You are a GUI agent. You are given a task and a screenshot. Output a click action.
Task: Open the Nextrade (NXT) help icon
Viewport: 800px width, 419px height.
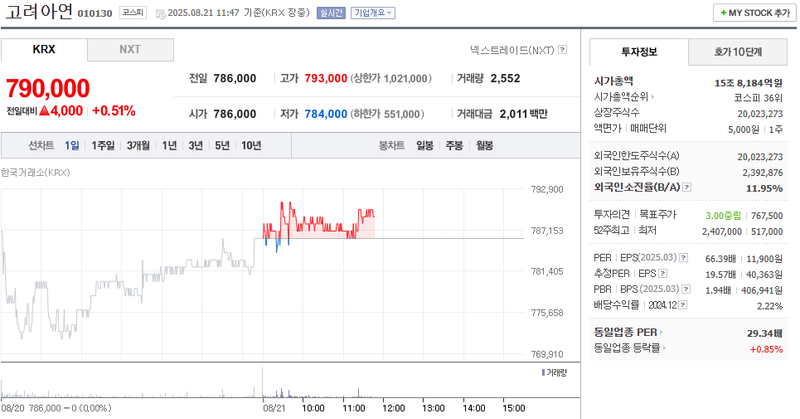point(562,50)
